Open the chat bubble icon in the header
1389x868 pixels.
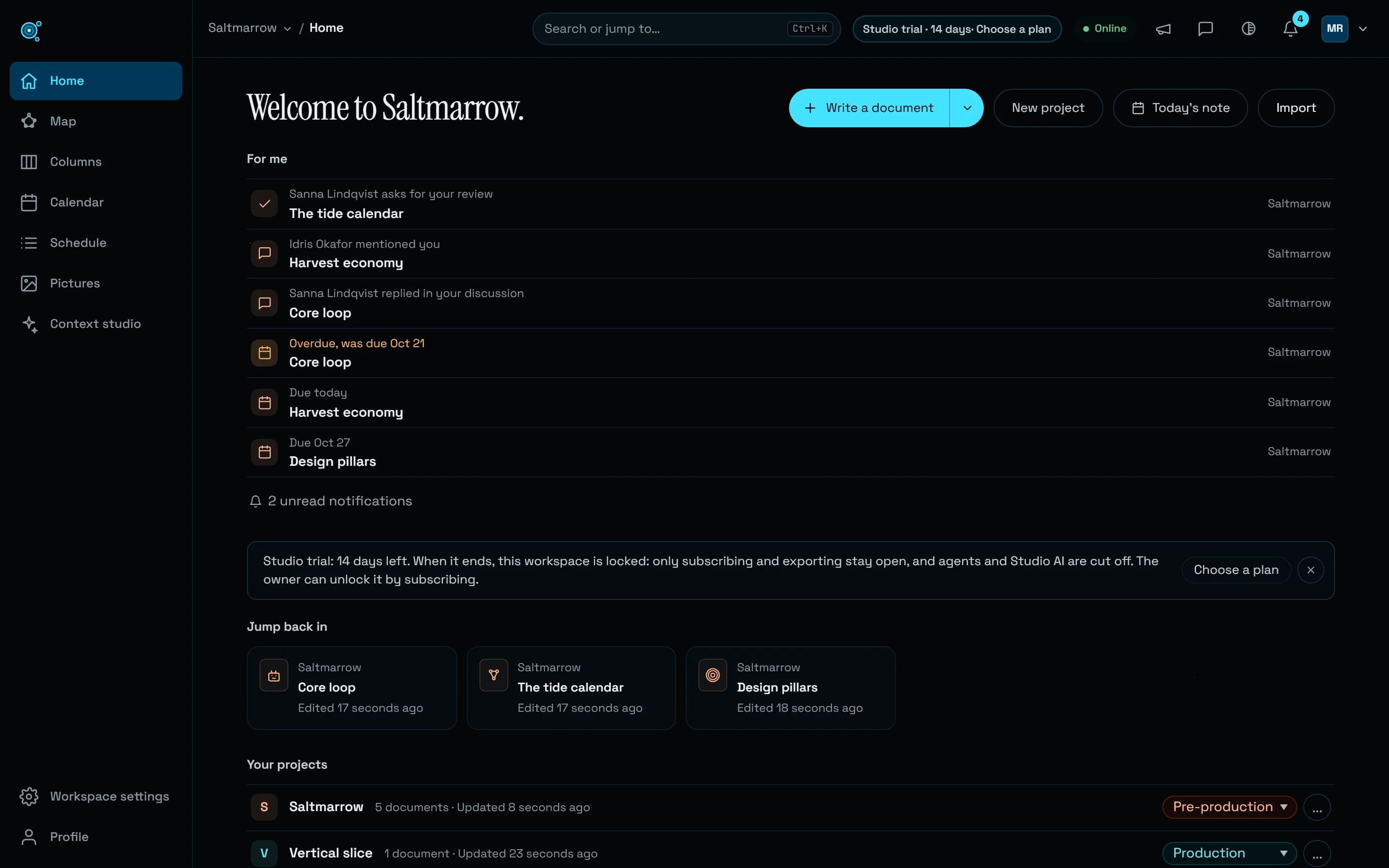pyautogui.click(x=1205, y=29)
